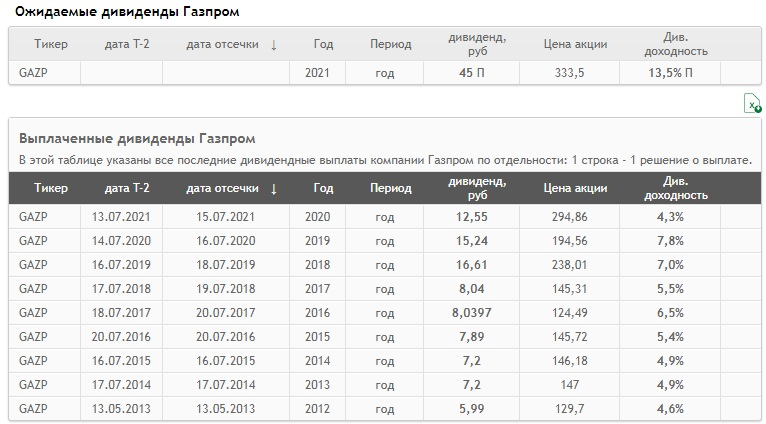Select the share price 124,49
Image resolution: width=766 pixels, height=424 pixels.
(570, 313)
